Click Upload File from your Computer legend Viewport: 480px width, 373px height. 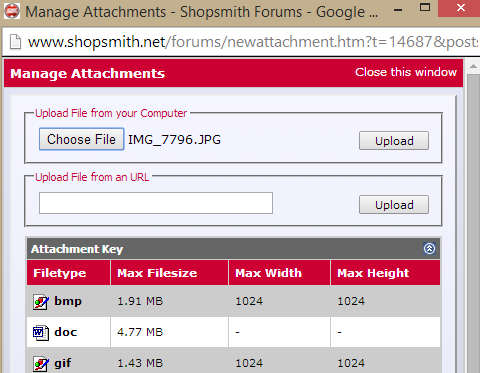(x=111, y=113)
